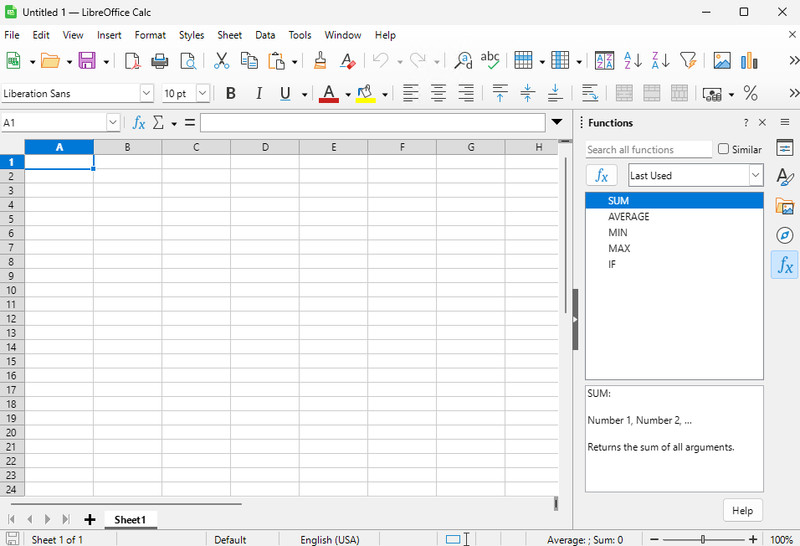Viewport: 800px width, 546px height.
Task: Click the Insert Chart icon
Action: (749, 61)
